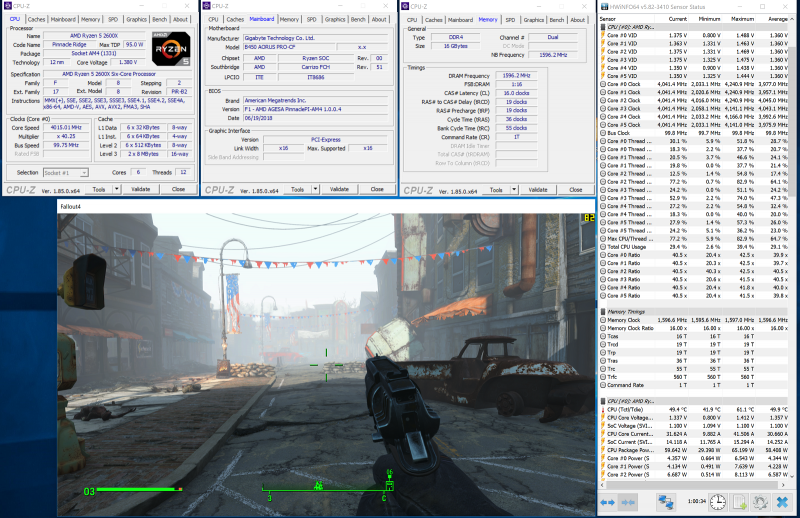Switch to Caches tab in the CPU-Z CPU window

pyautogui.click(x=36, y=19)
